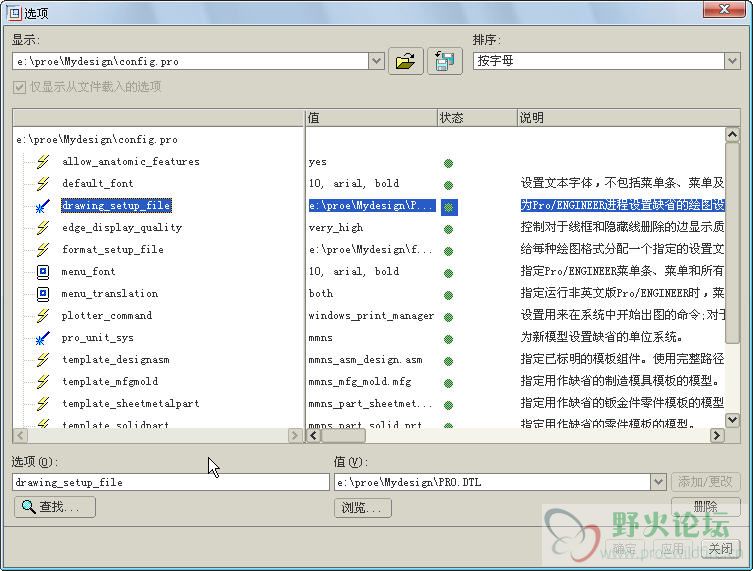Click the green status dot for edge_display_quality

click(449, 230)
